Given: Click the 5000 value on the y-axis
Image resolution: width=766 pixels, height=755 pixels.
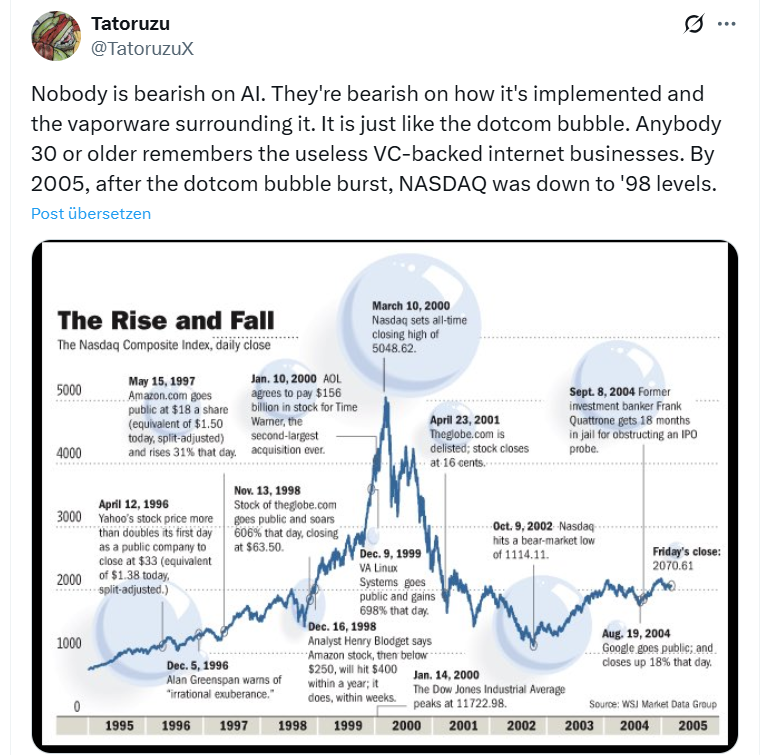Looking at the screenshot, I should pos(67,390).
